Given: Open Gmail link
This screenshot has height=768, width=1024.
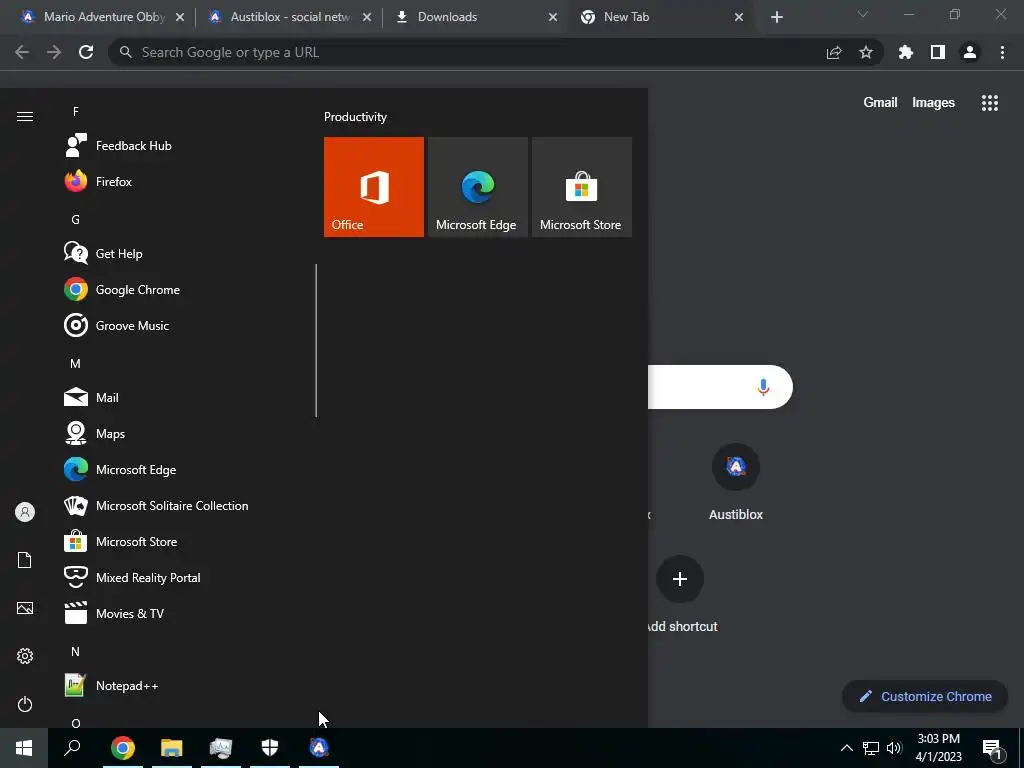Looking at the screenshot, I should (880, 103).
